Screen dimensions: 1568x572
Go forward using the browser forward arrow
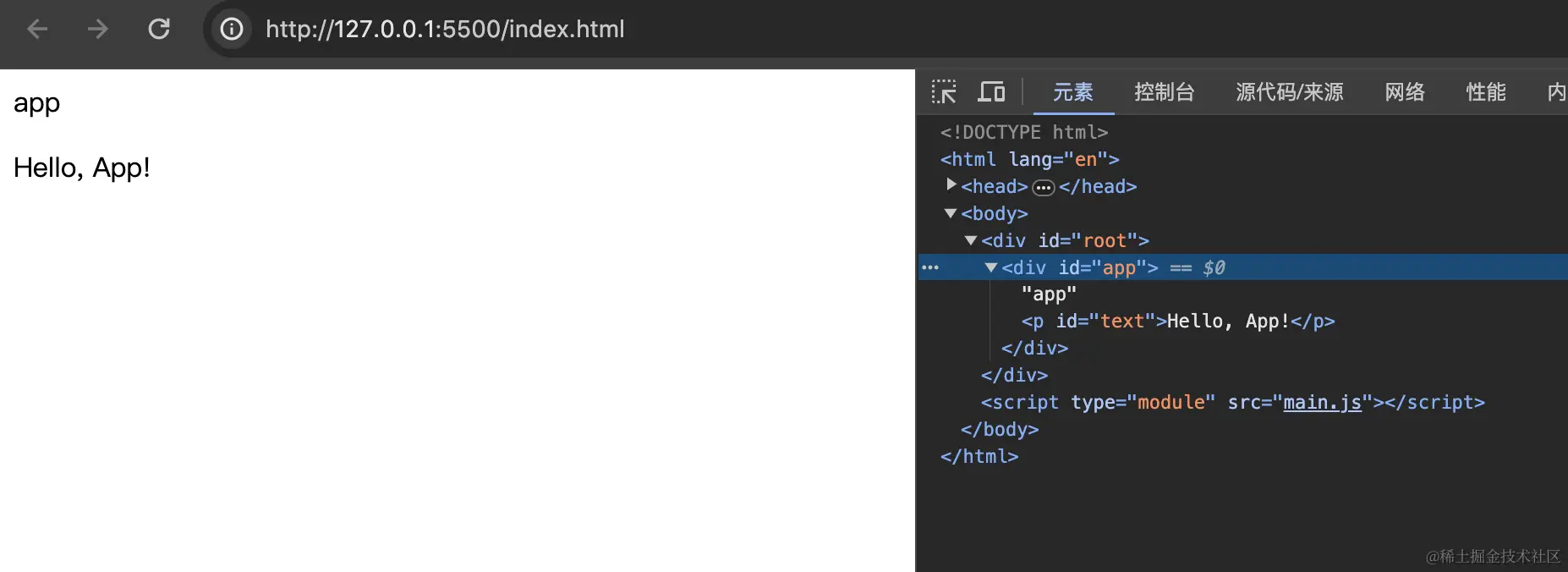[x=98, y=29]
